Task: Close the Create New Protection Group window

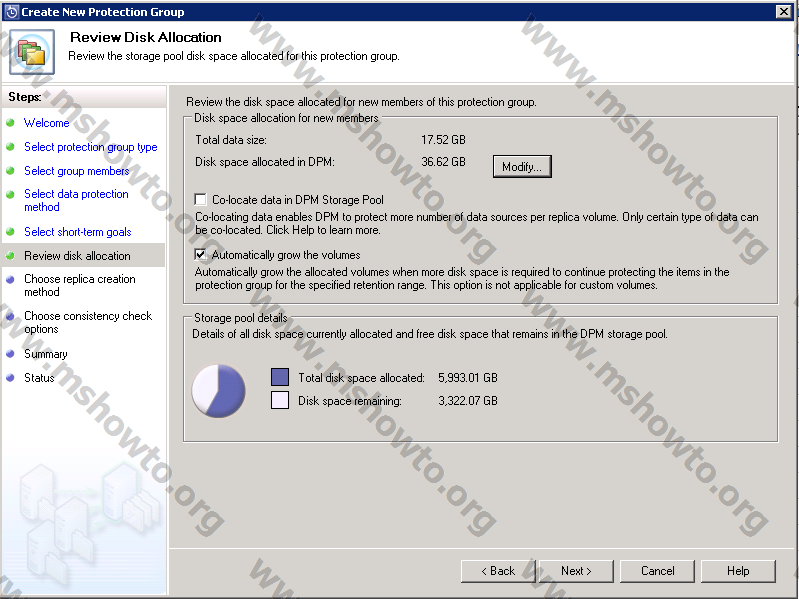Action: coord(783,11)
